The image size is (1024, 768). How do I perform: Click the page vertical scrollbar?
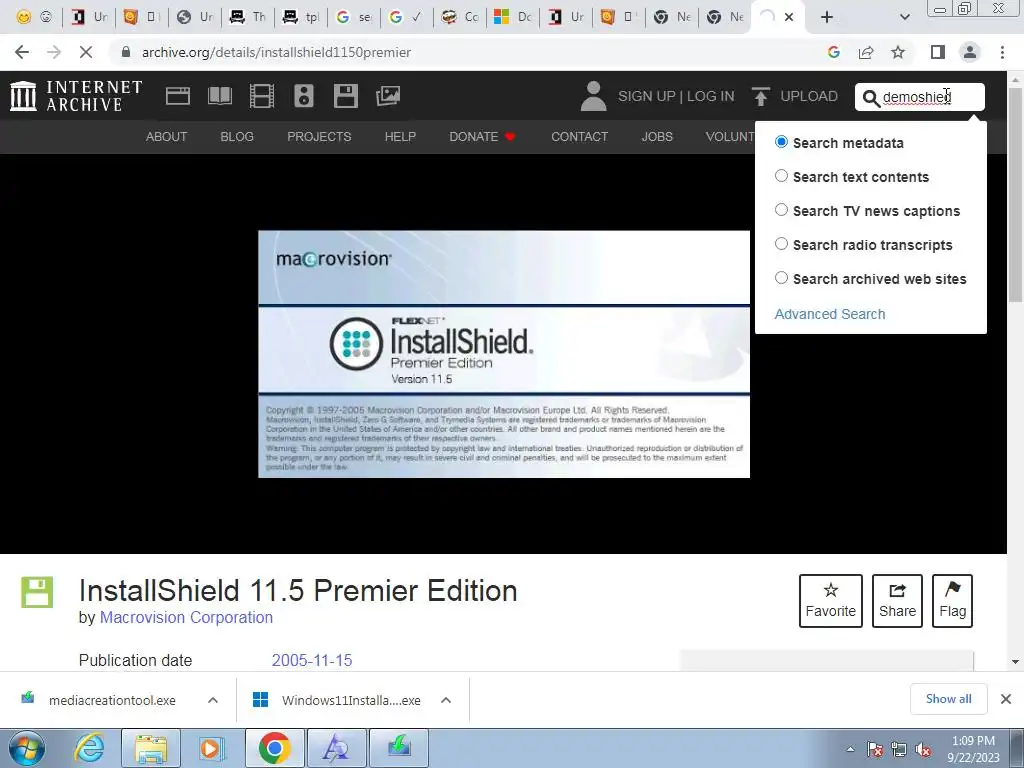[1015, 195]
